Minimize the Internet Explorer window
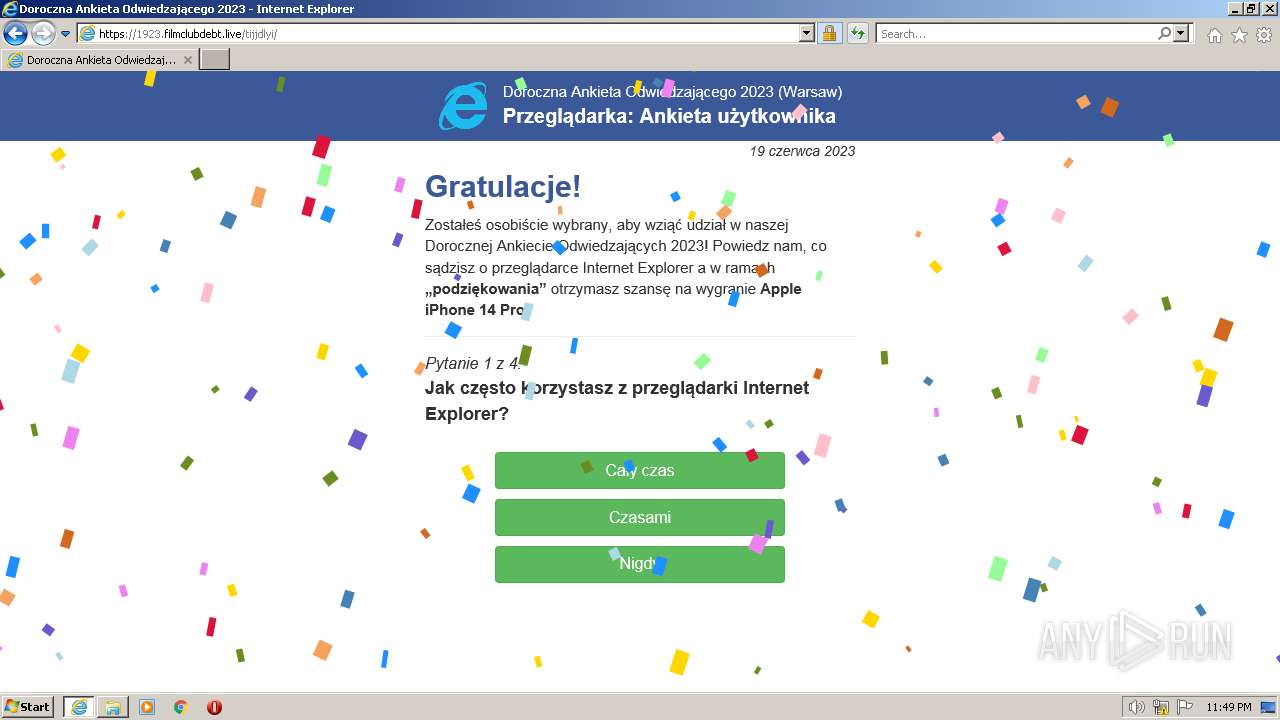The image size is (1280, 720). tap(1234, 9)
